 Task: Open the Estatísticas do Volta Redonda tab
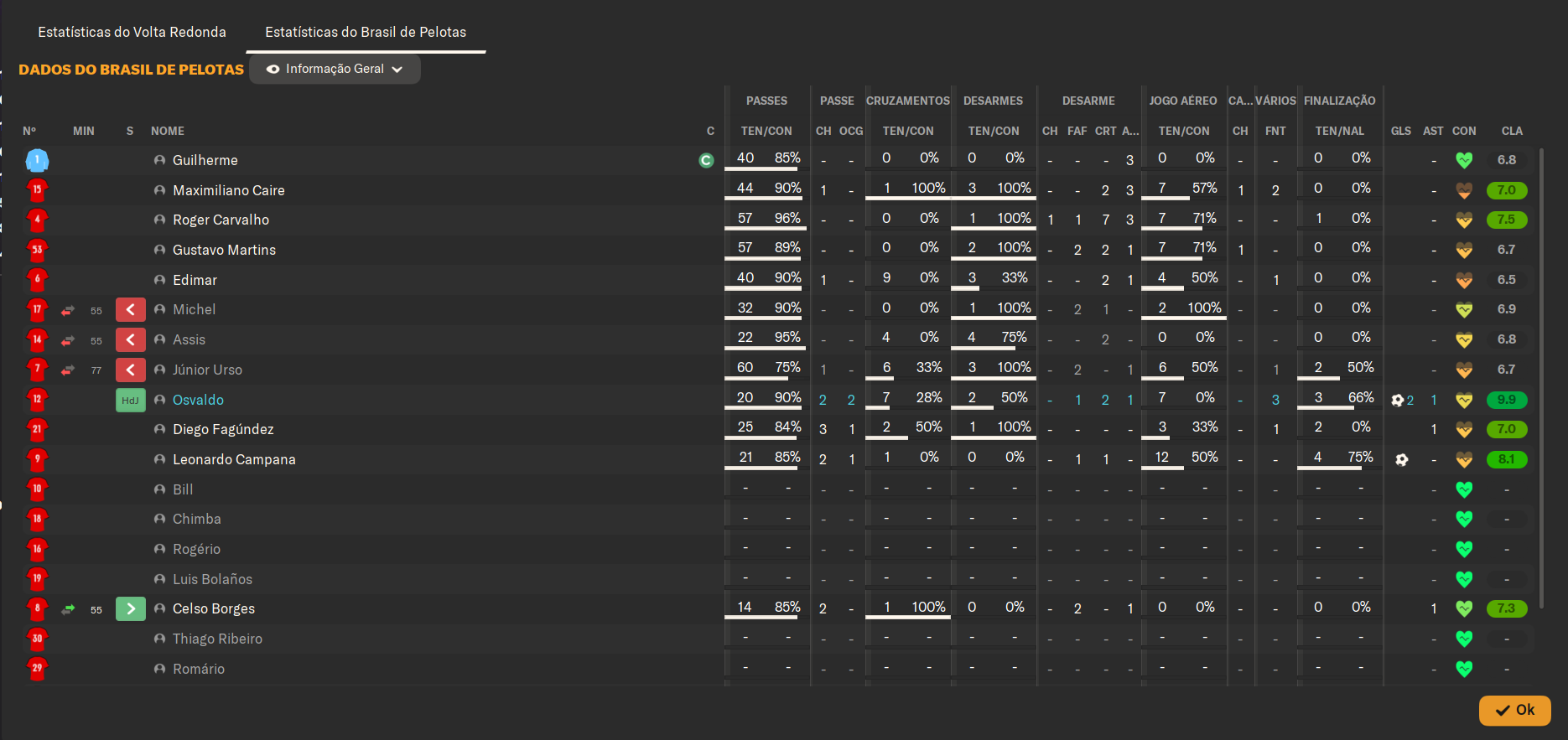pyautogui.click(x=132, y=32)
